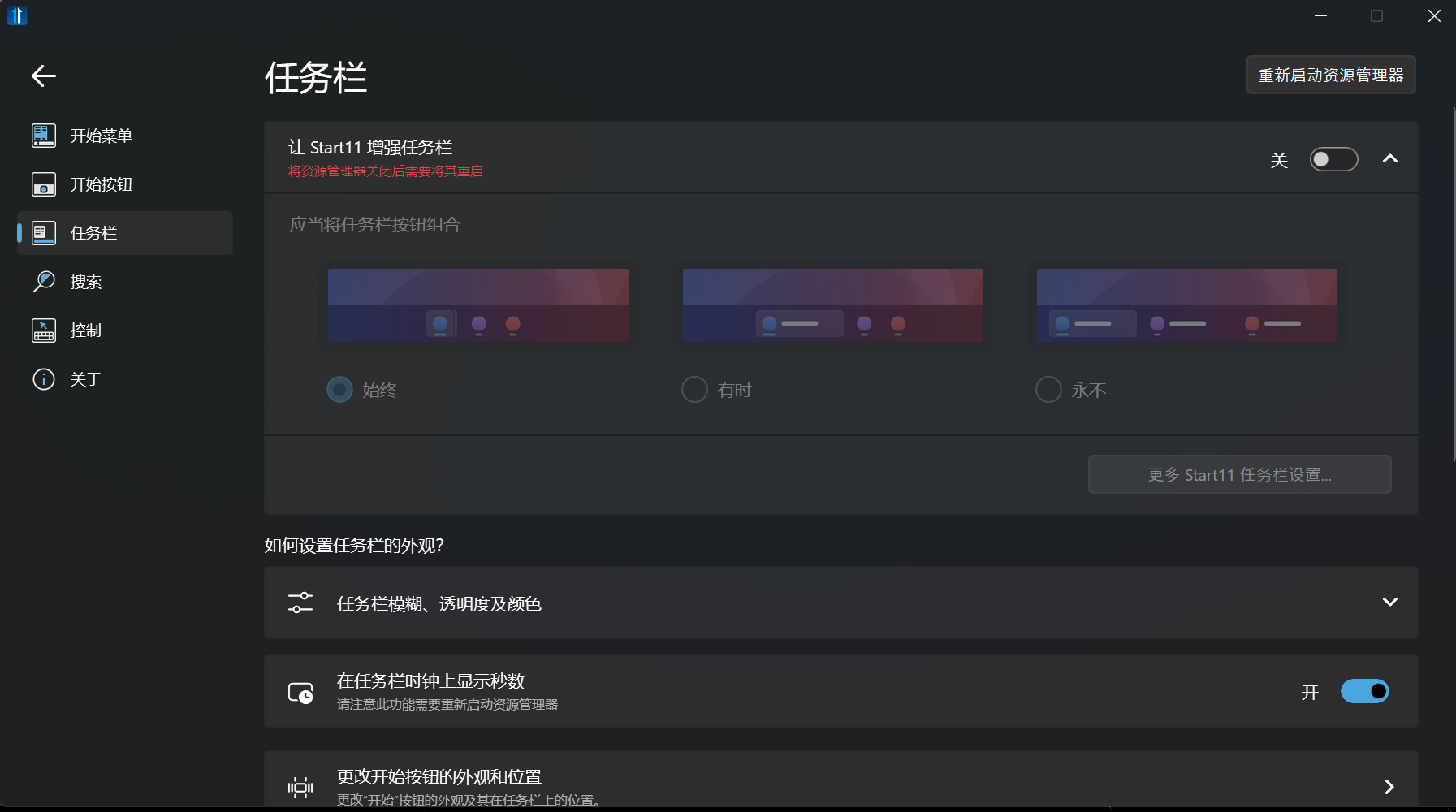Select the 任务栏 sidebar item
The width and height of the screenshot is (1456, 812).
(x=125, y=233)
